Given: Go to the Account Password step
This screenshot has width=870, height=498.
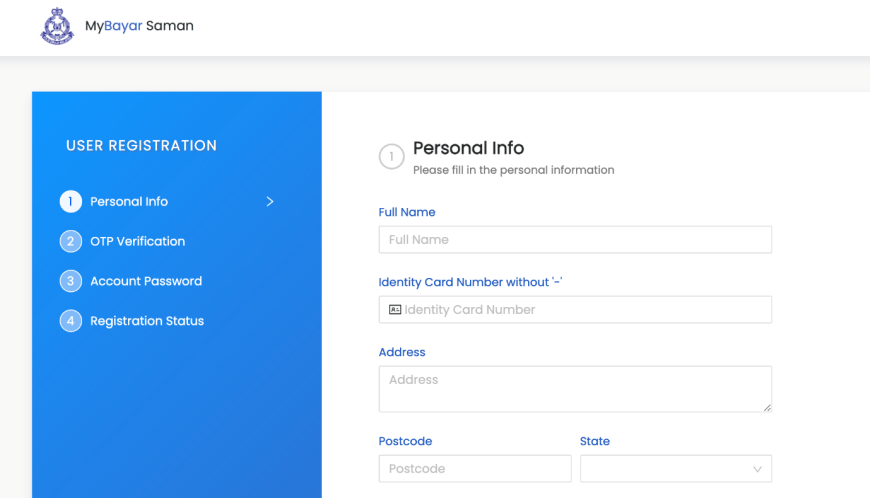Looking at the screenshot, I should click(x=146, y=281).
